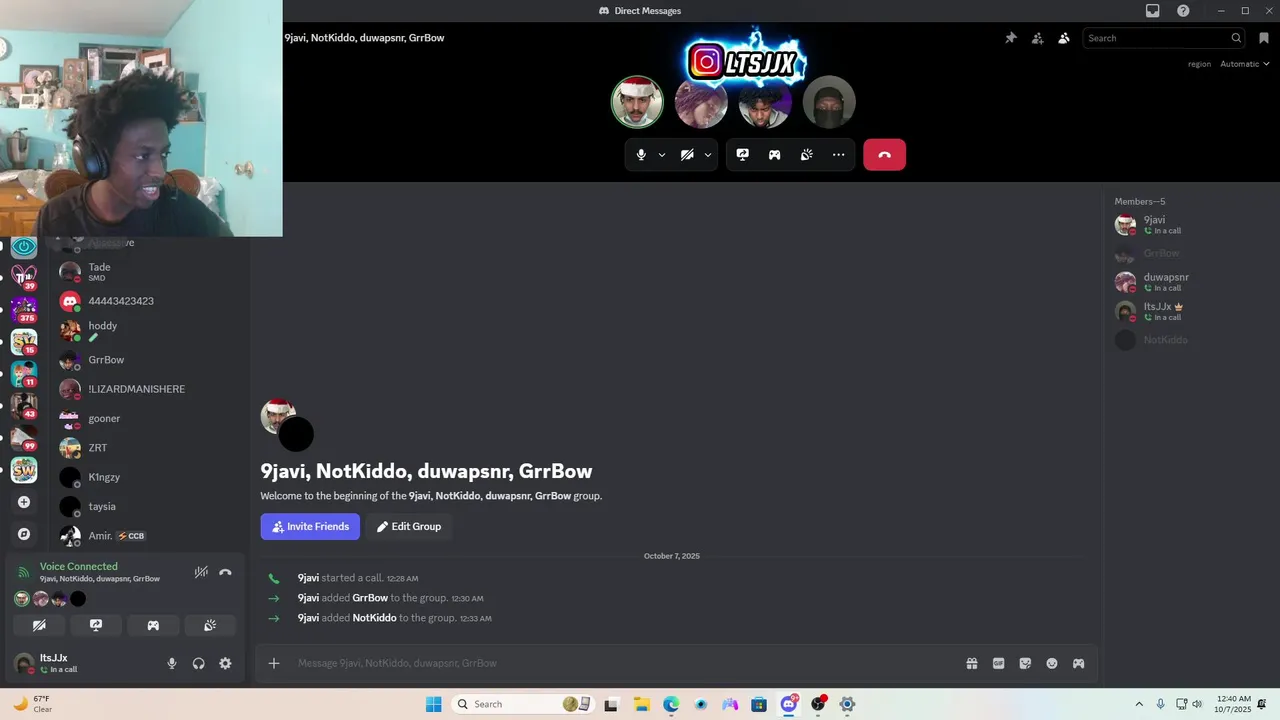Open the server icon with 39 badge
The height and width of the screenshot is (720, 1280).
(x=24, y=276)
